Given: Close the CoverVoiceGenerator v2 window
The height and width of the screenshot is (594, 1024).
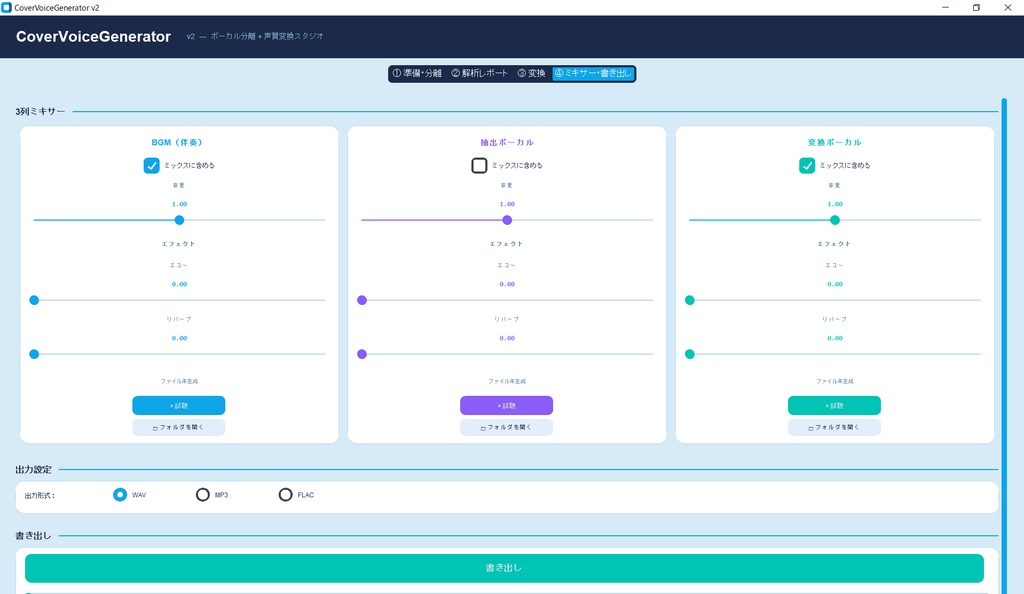Looking at the screenshot, I should [x=1008, y=7].
